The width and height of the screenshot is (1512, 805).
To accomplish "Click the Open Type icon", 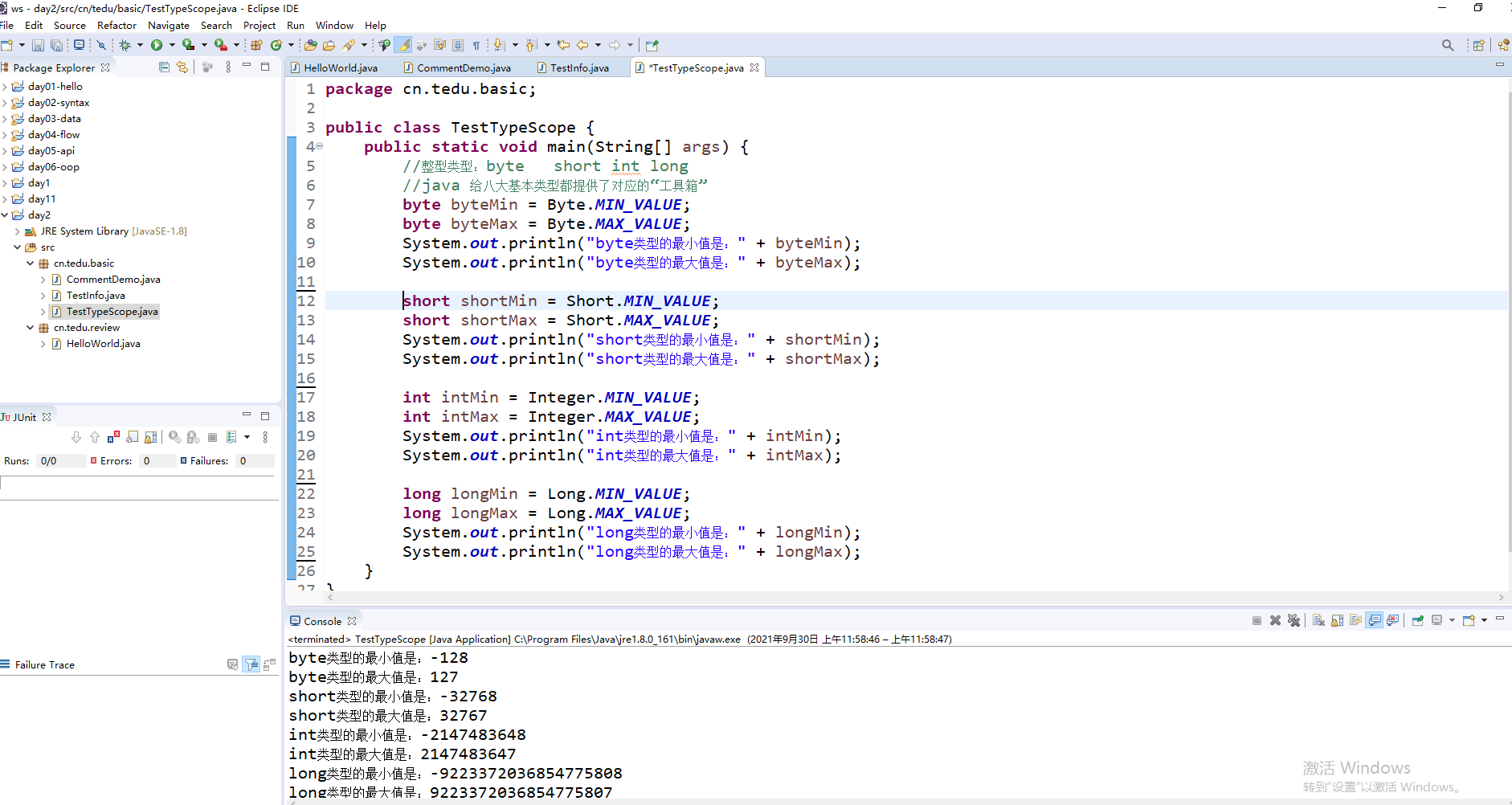I will [310, 46].
